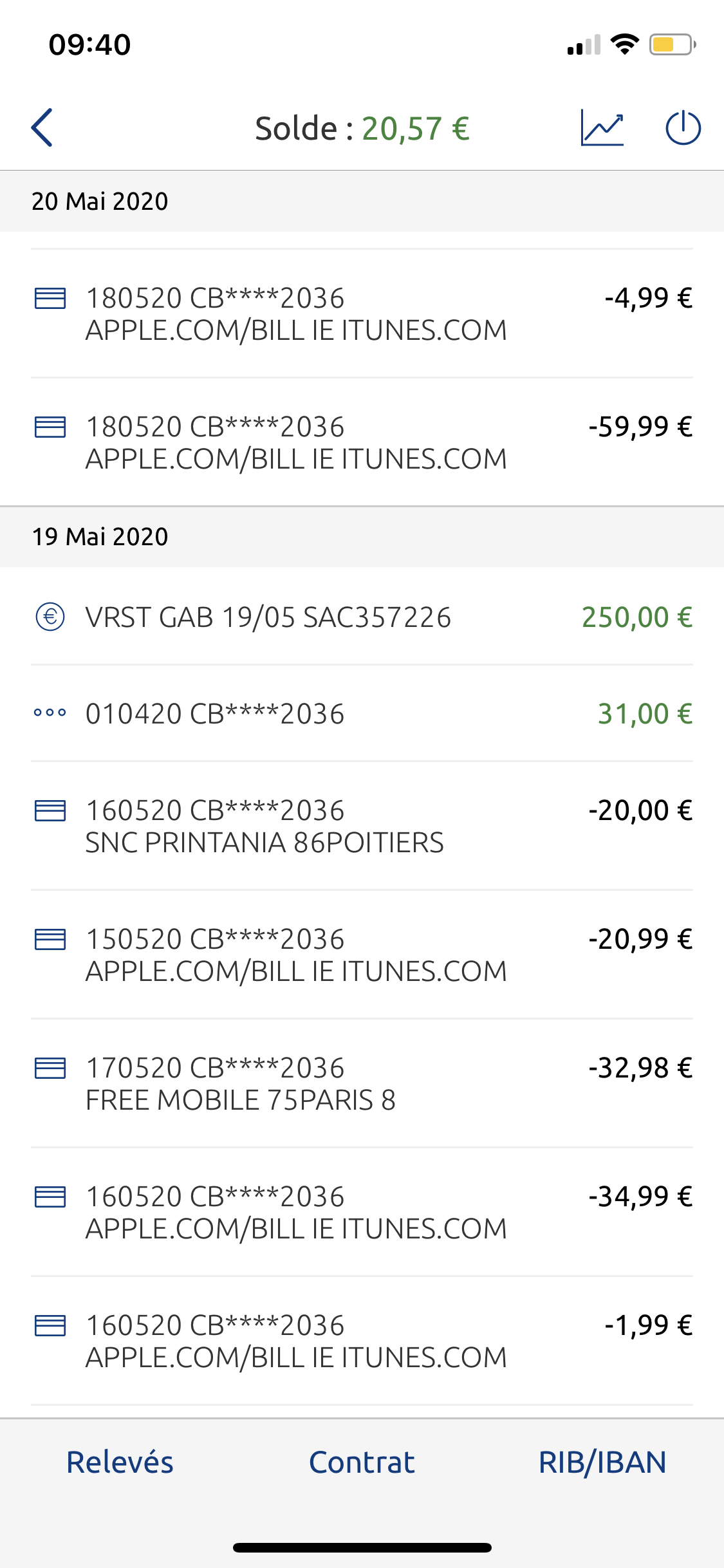Tap card icon beside -20,99 € Apple charge
The image size is (724, 1568).
50,939
